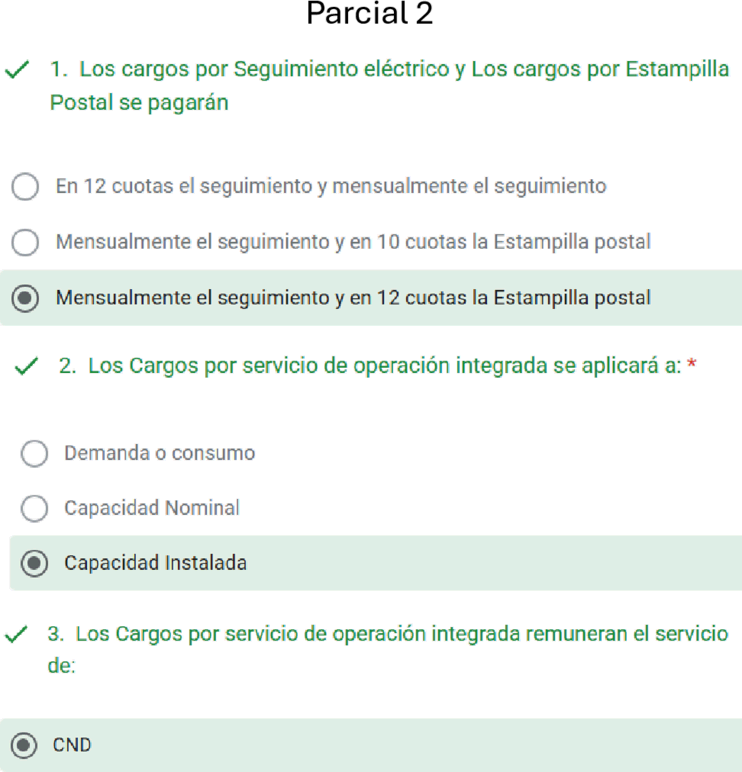Pick the 'Demanda o consumo' radio button
The image size is (742, 772).
34,453
